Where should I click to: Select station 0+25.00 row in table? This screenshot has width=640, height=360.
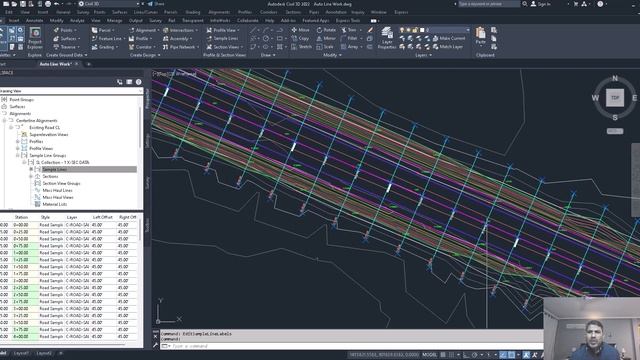pyautogui.click(x=69, y=232)
